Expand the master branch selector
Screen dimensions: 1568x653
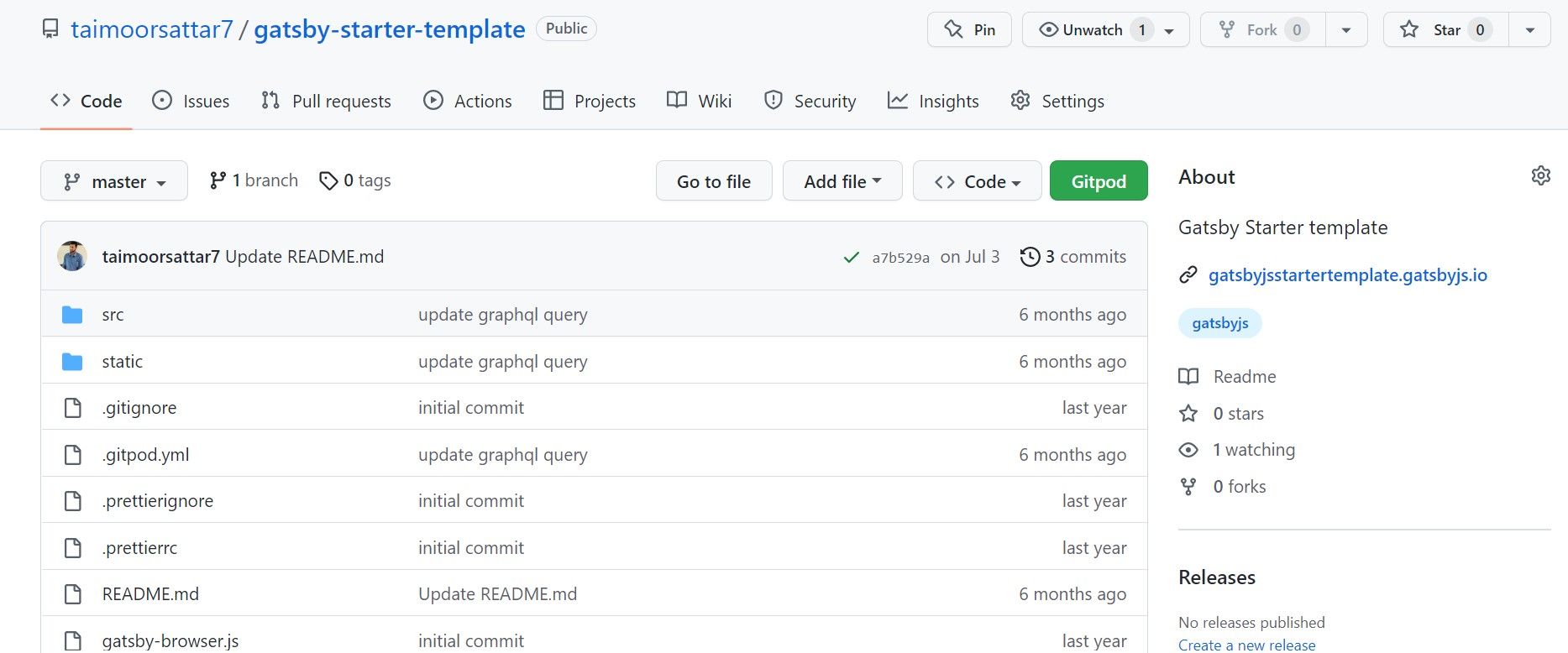pyautogui.click(x=114, y=181)
